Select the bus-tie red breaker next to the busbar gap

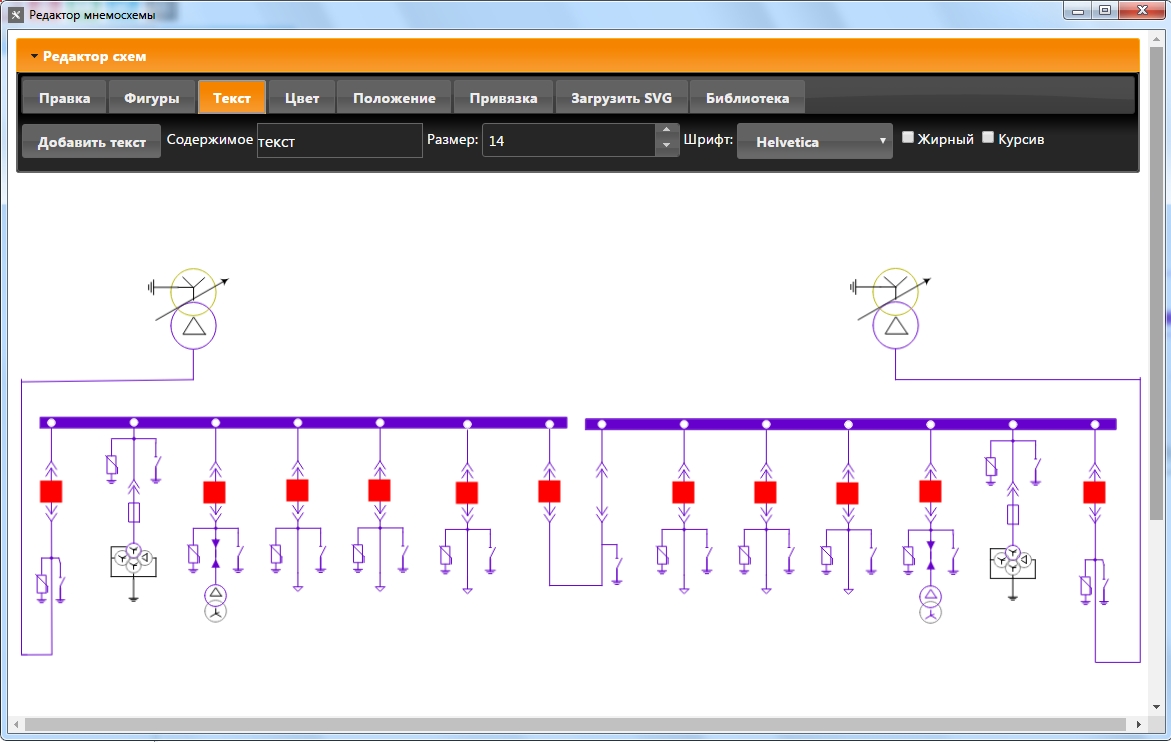click(549, 491)
